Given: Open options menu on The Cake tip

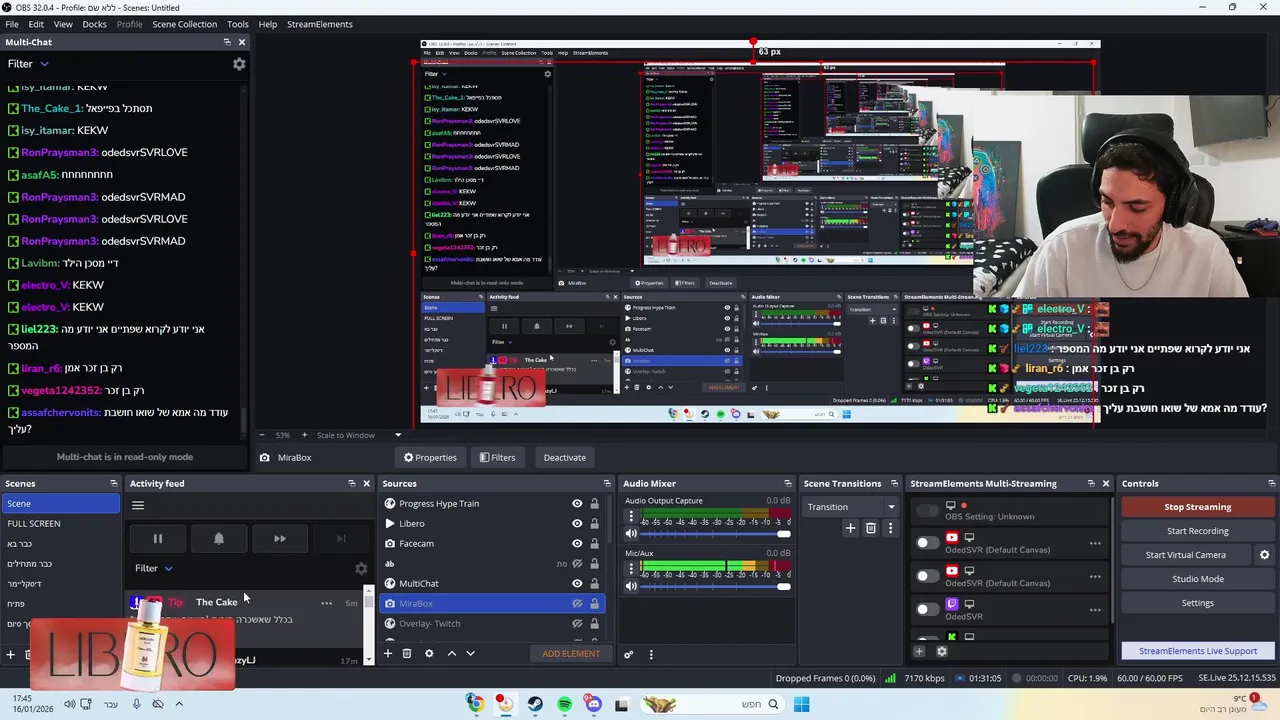Looking at the screenshot, I should (x=326, y=603).
